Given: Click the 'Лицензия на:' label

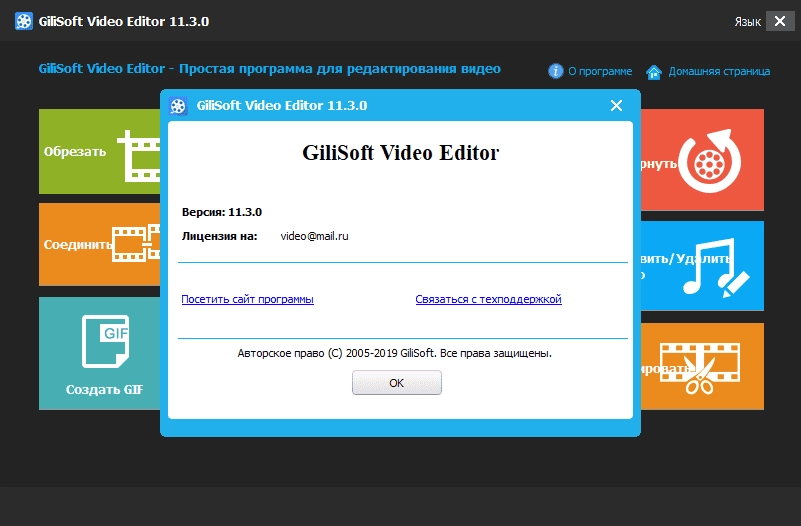Looking at the screenshot, I should click(220, 236).
